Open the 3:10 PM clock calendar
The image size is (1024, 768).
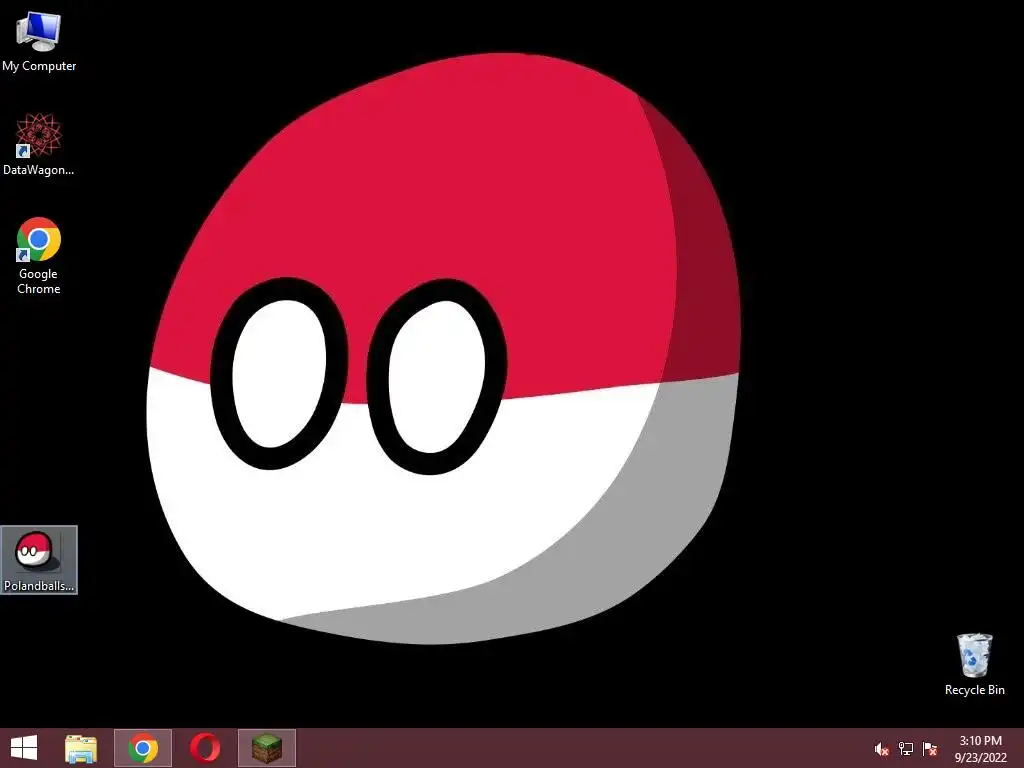[x=980, y=749]
